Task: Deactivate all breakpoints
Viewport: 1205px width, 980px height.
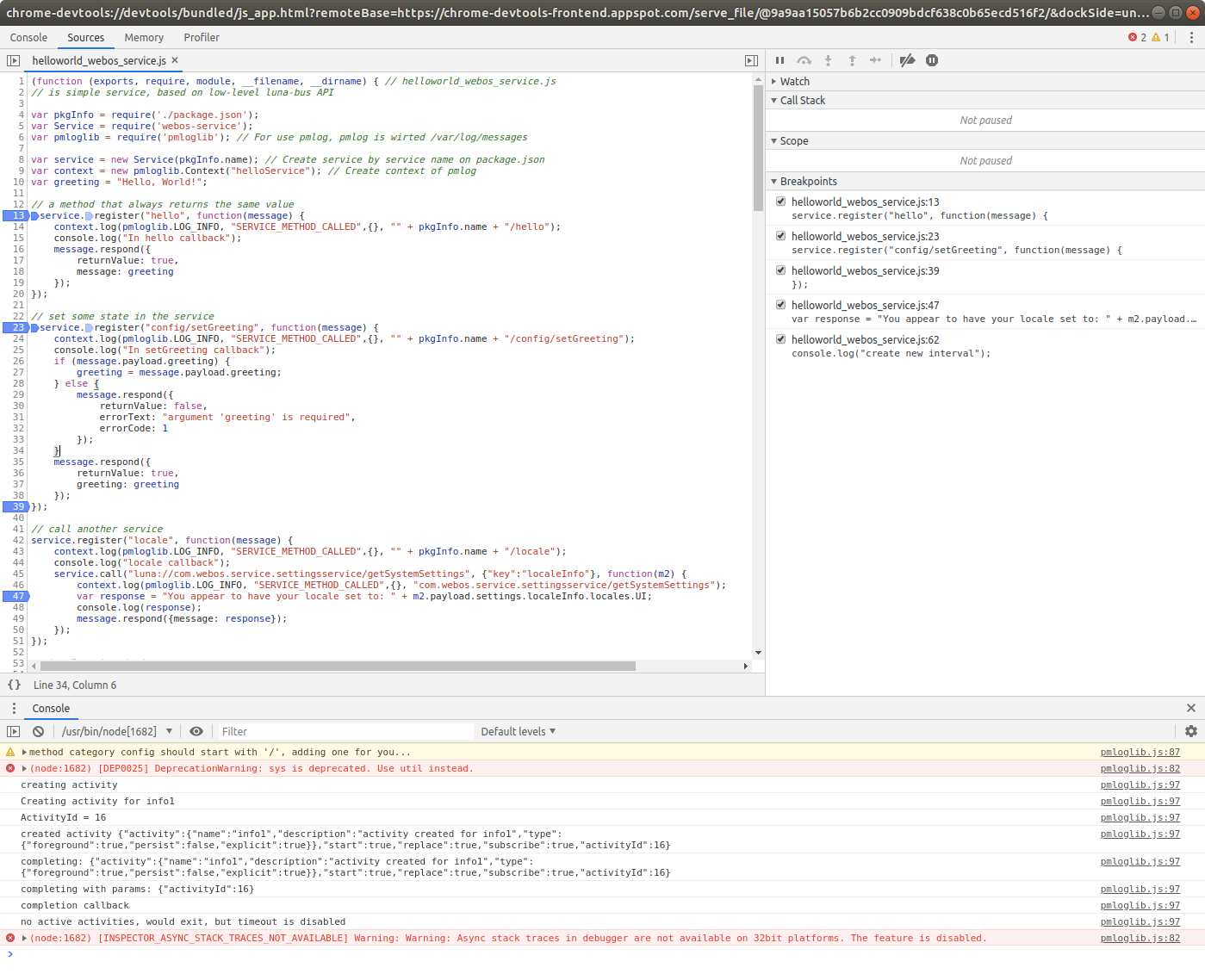Action: pyautogui.click(x=906, y=60)
